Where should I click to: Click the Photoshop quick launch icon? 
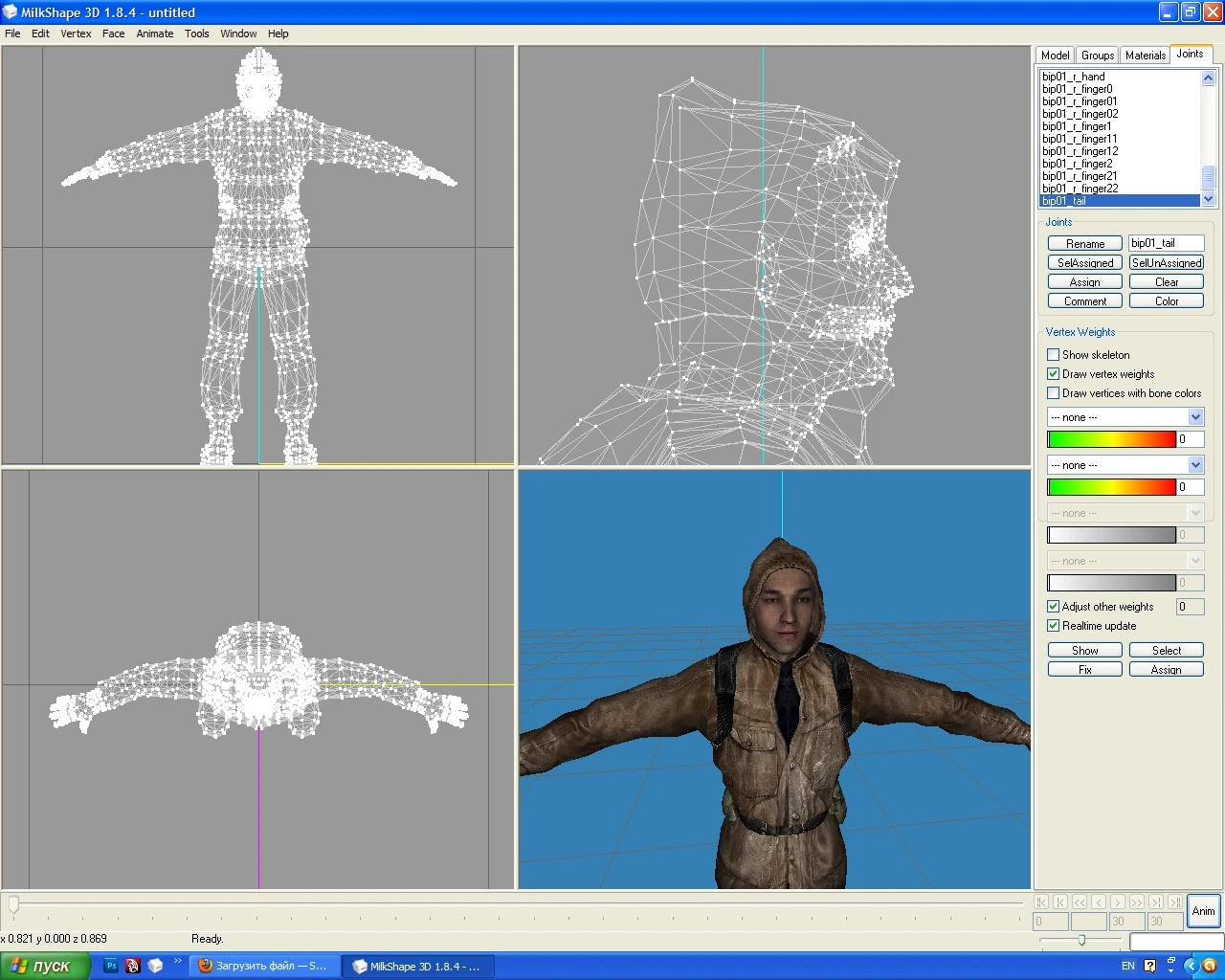[x=111, y=966]
